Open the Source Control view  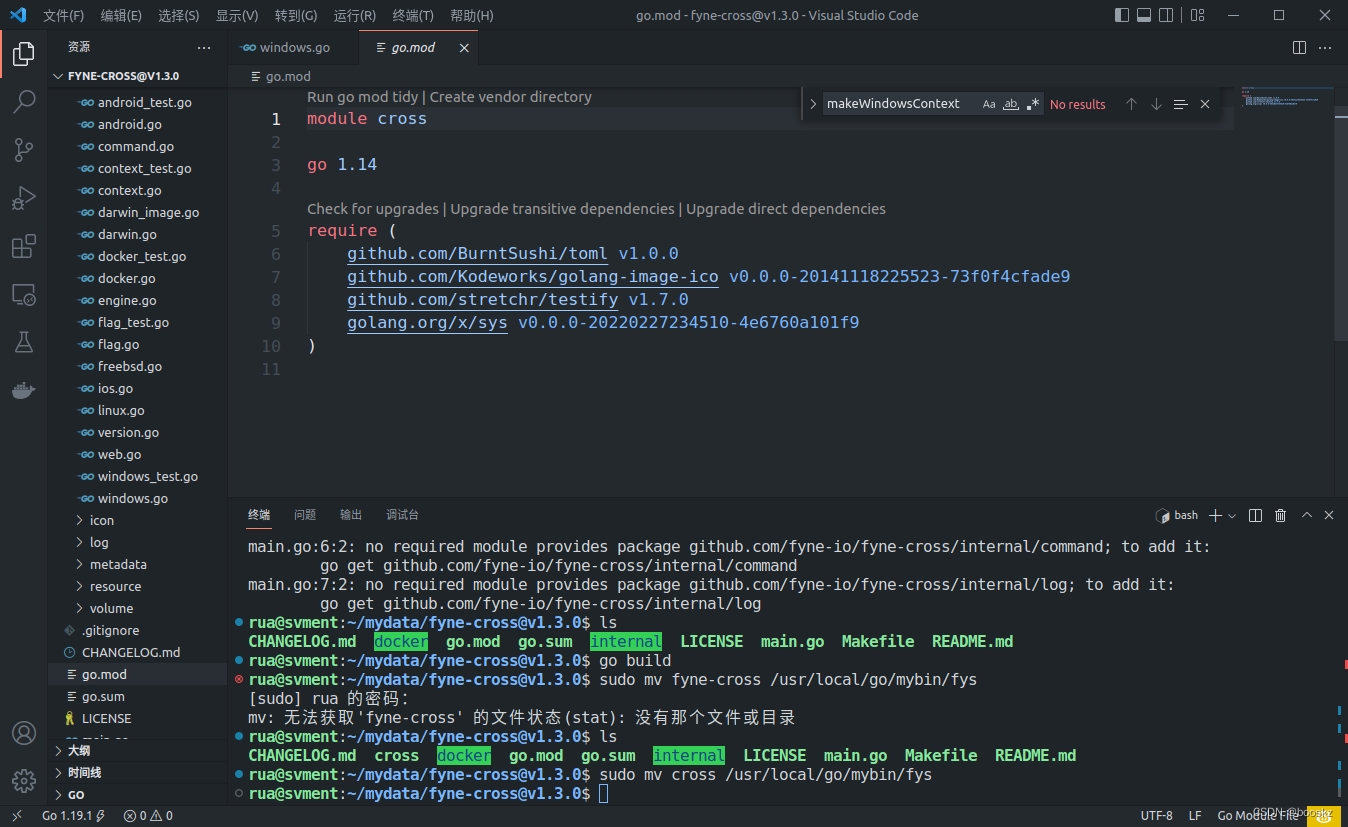[23, 150]
